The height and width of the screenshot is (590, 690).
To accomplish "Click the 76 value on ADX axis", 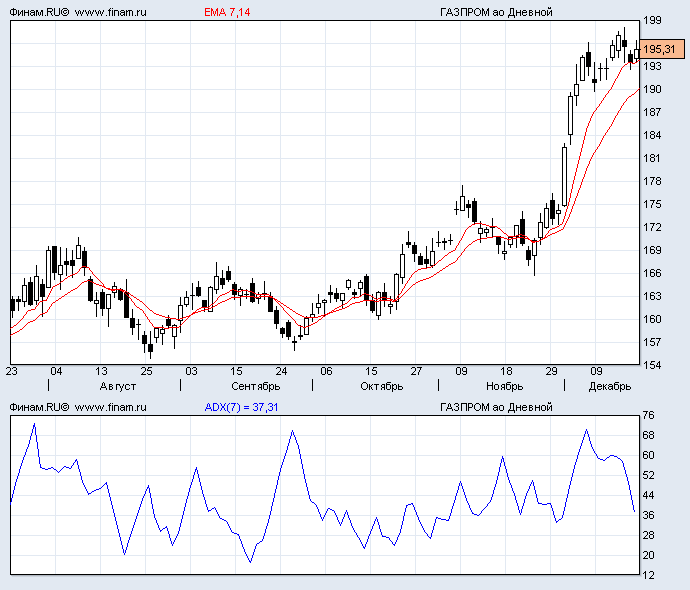I will [649, 415].
